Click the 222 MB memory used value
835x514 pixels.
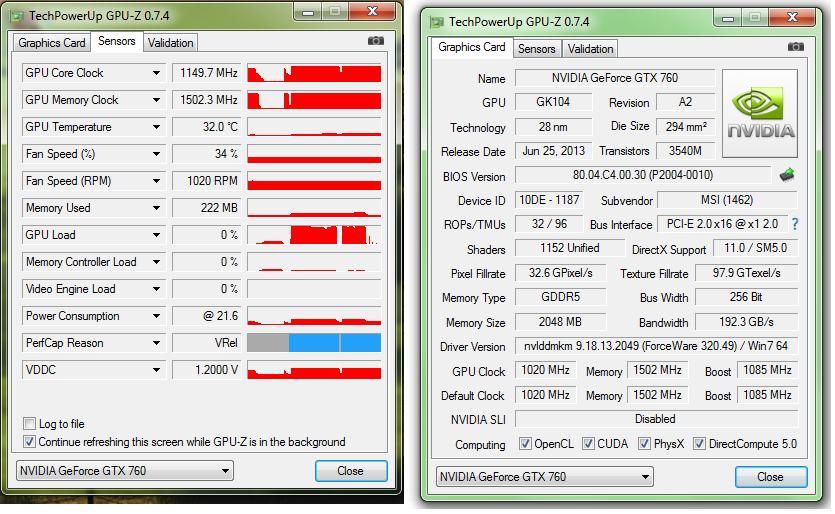point(207,208)
